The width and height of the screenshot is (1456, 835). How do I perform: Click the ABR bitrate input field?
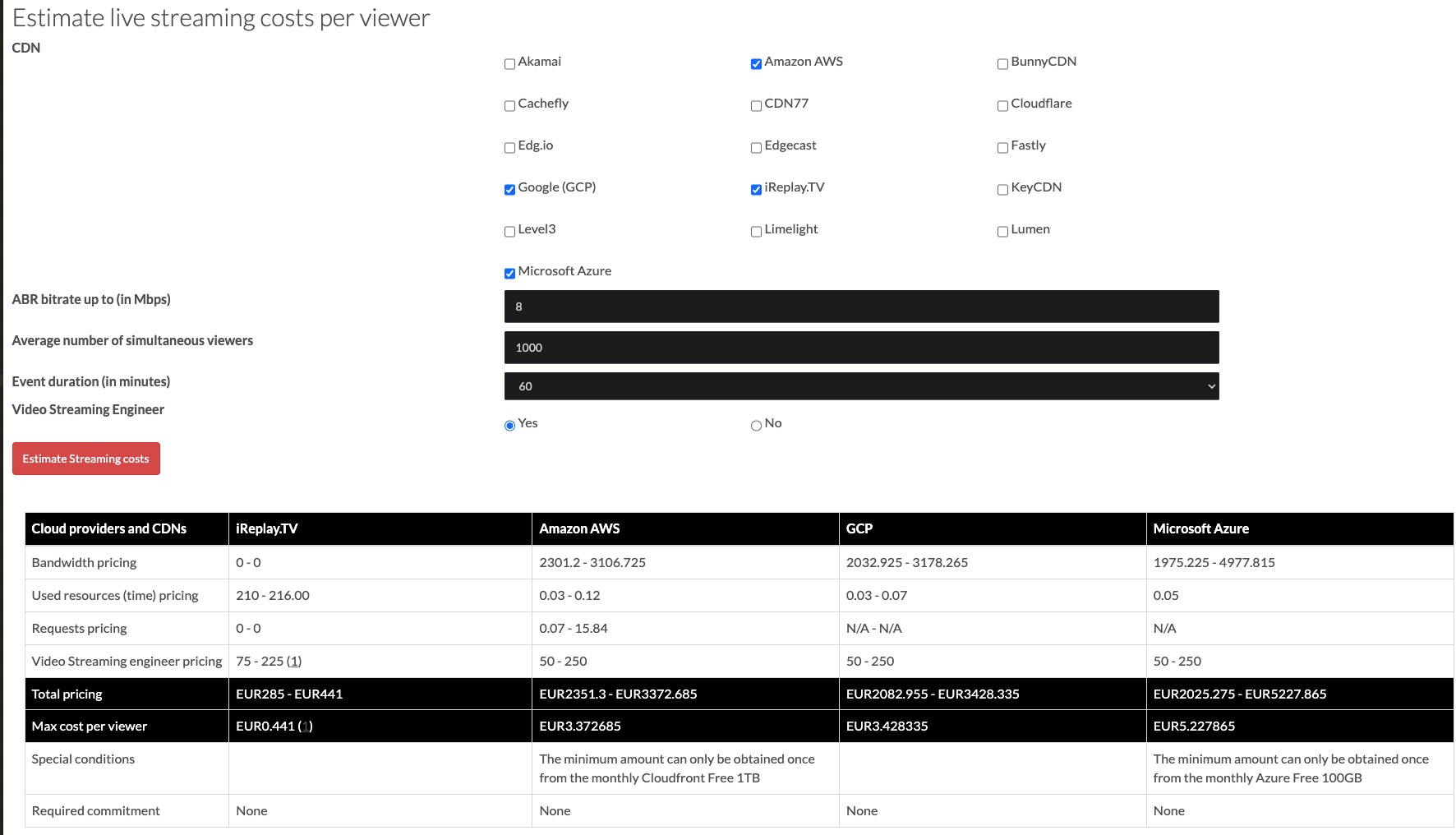click(x=861, y=306)
